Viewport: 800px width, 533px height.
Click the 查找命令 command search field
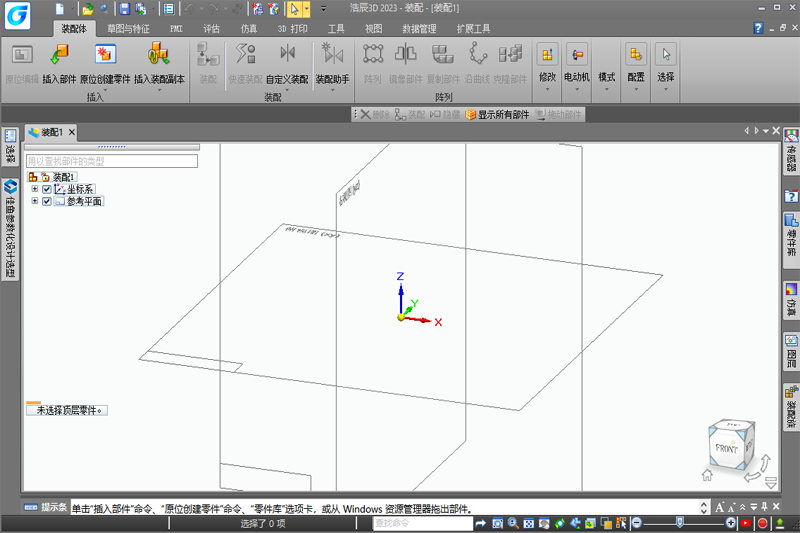(x=422, y=523)
